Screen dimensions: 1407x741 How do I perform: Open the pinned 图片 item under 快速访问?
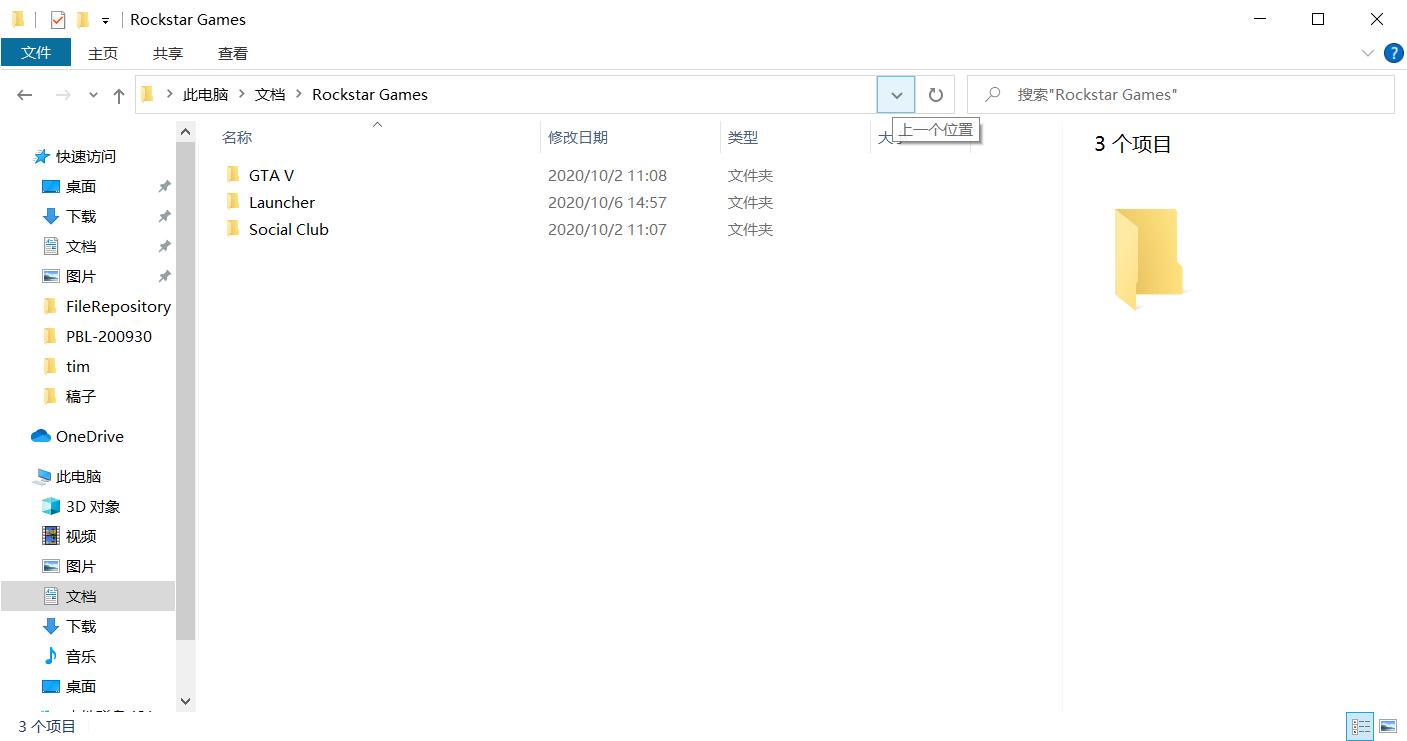(81, 277)
